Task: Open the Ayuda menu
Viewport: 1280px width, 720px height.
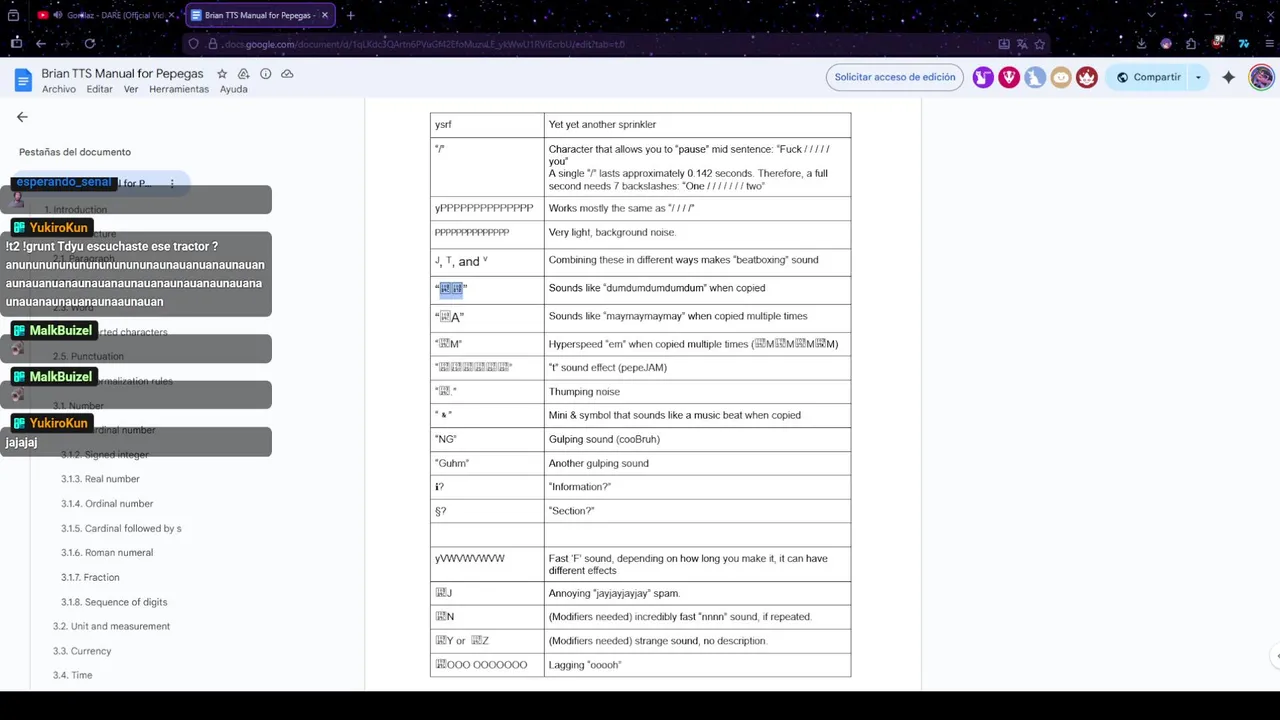Action: pyautogui.click(x=234, y=89)
